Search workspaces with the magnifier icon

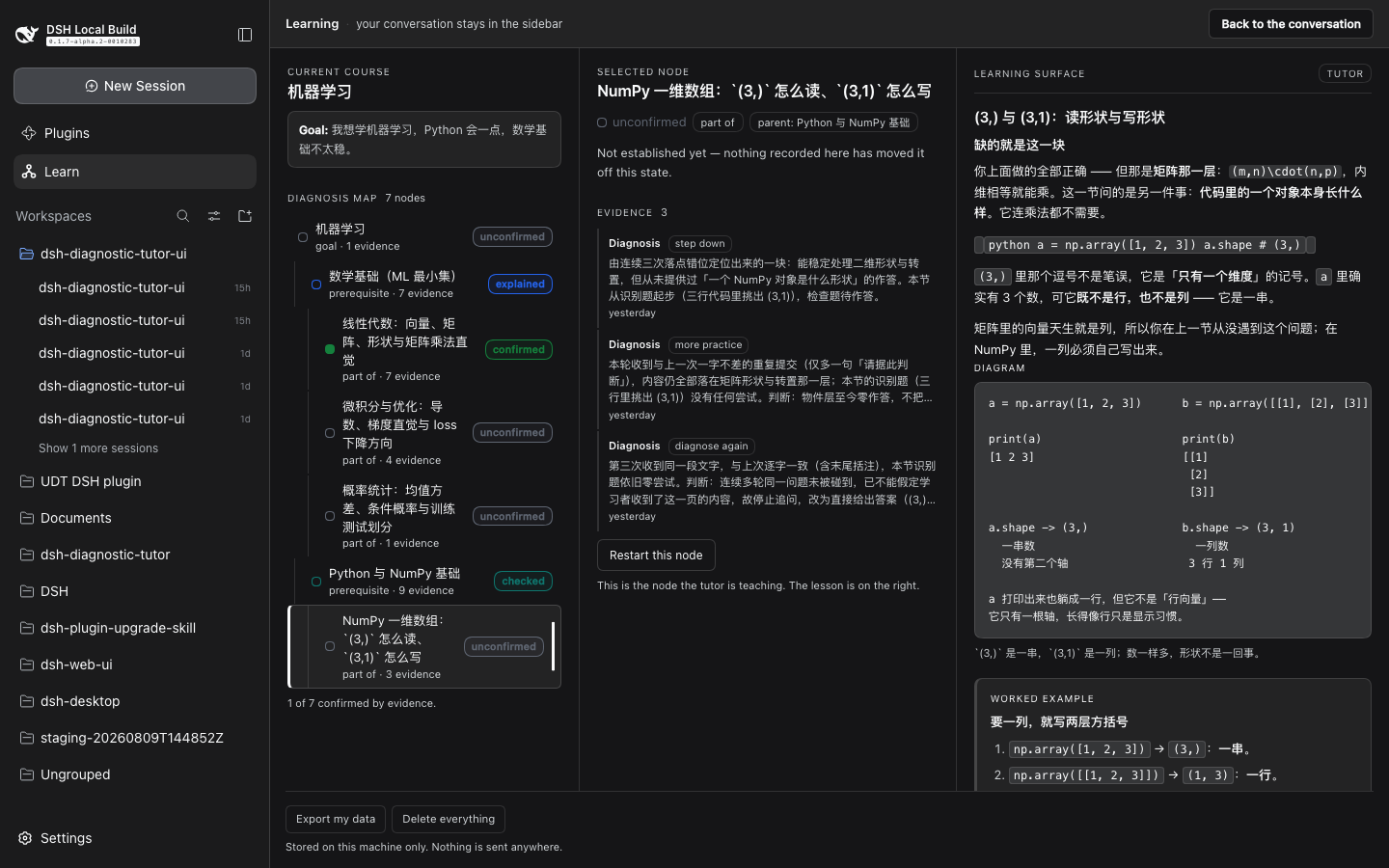[x=183, y=216]
